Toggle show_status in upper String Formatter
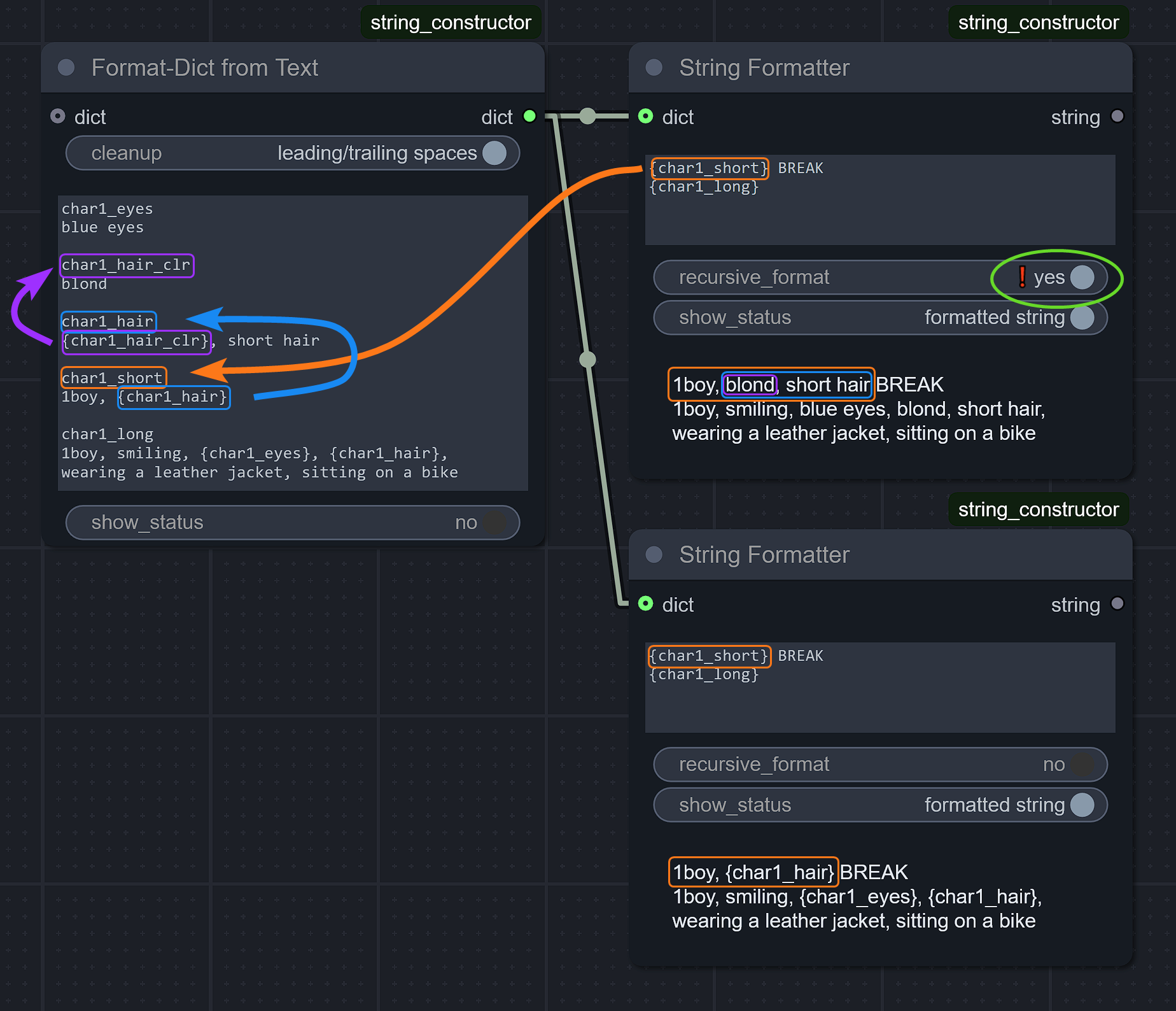The height and width of the screenshot is (1011, 1176). coord(881,318)
